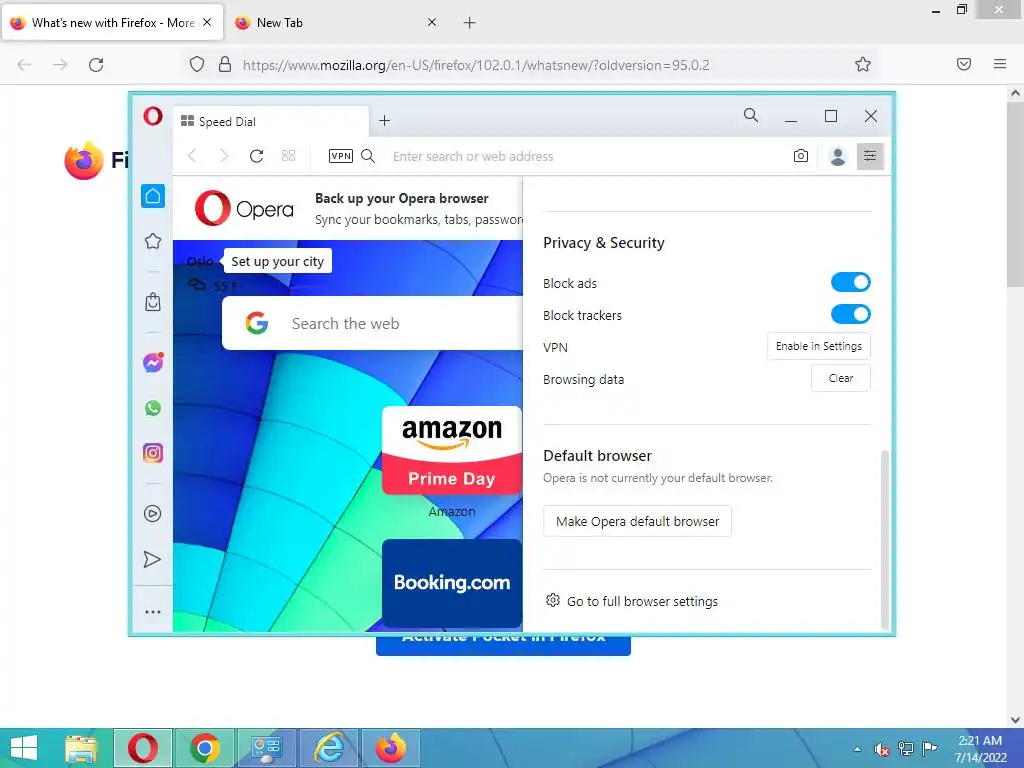The width and height of the screenshot is (1024, 768).
Task: Clear browsing data button
Action: click(x=840, y=378)
